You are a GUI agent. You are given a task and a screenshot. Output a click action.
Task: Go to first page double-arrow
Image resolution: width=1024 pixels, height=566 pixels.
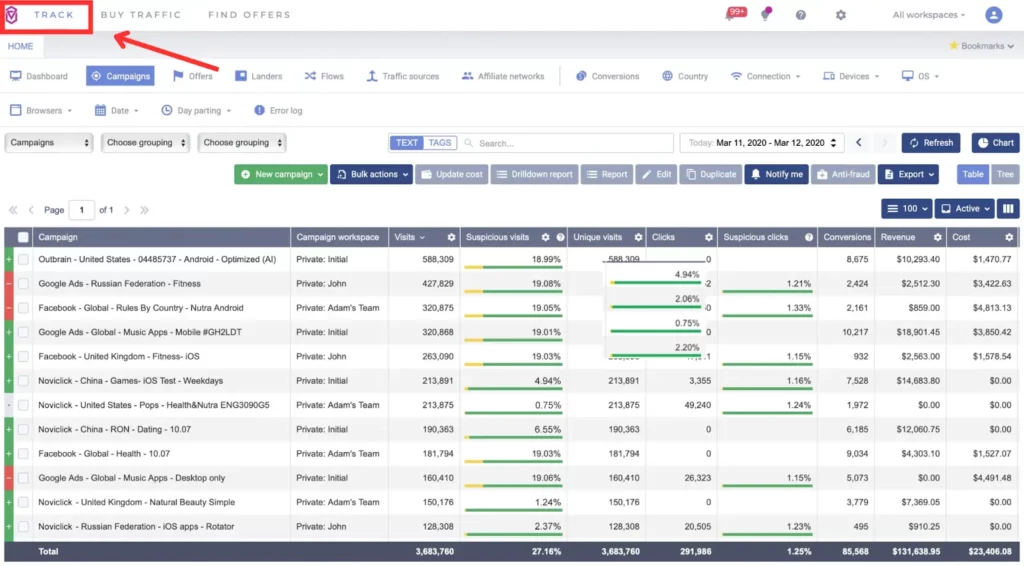point(12,210)
